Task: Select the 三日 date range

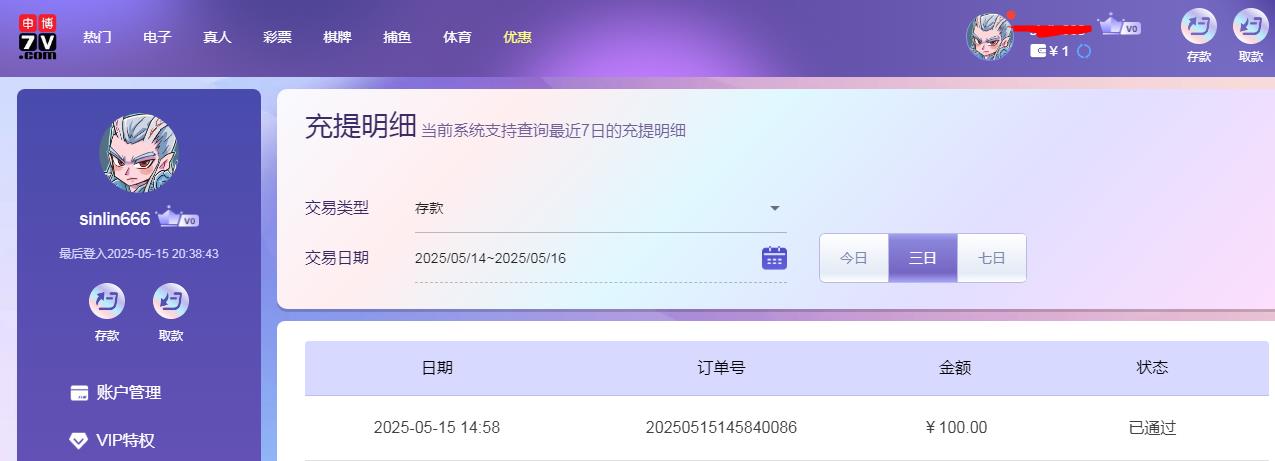Action: click(x=923, y=258)
